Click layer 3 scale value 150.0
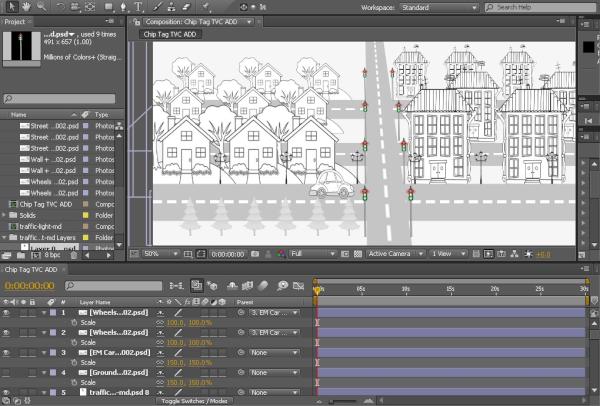Screen dimensions: 600x406 (175, 363)
